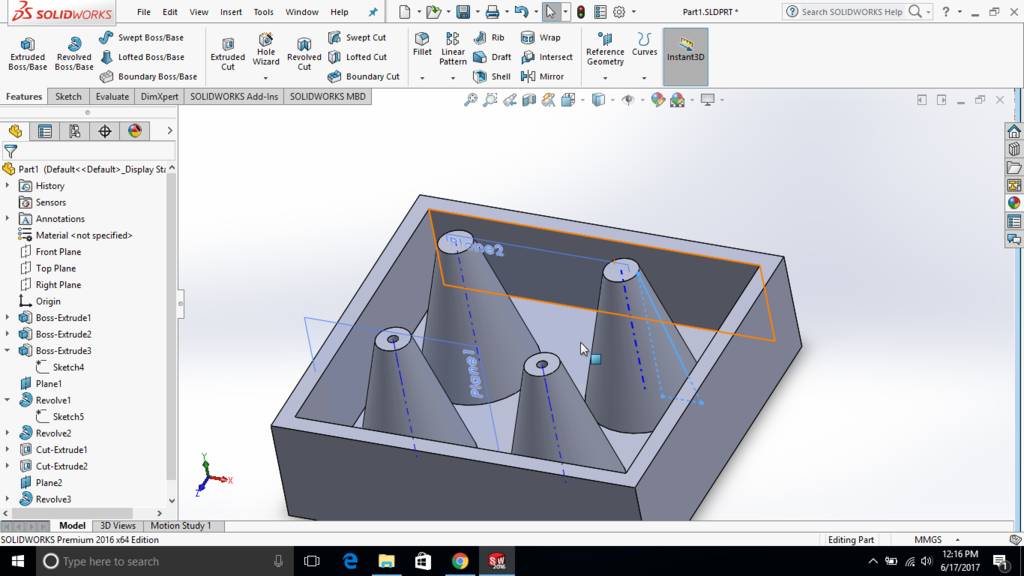Open the Insert menu

pos(231,12)
